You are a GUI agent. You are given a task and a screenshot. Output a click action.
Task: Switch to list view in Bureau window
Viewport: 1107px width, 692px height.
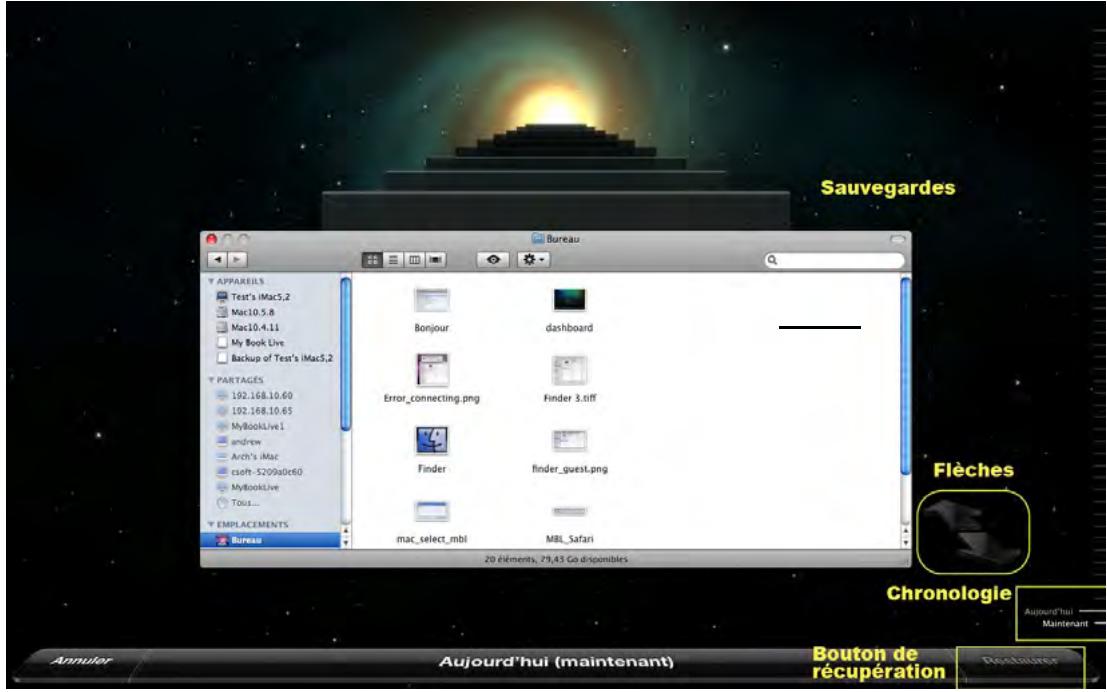pyautogui.click(x=393, y=260)
